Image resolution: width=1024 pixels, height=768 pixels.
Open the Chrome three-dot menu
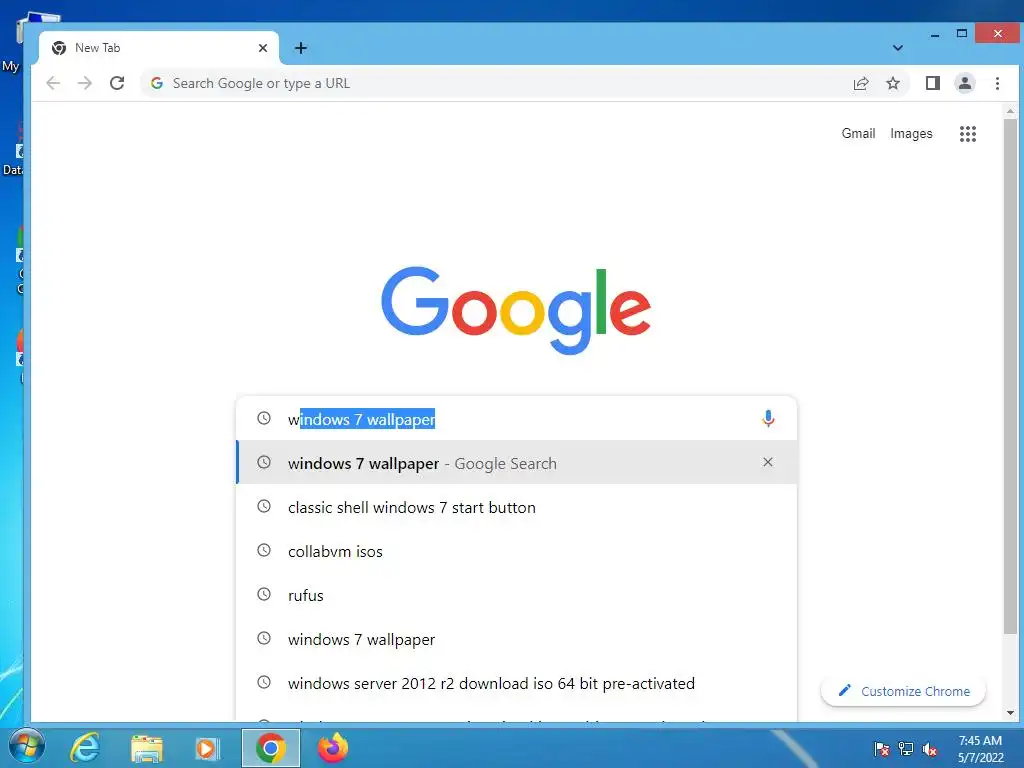tap(997, 83)
